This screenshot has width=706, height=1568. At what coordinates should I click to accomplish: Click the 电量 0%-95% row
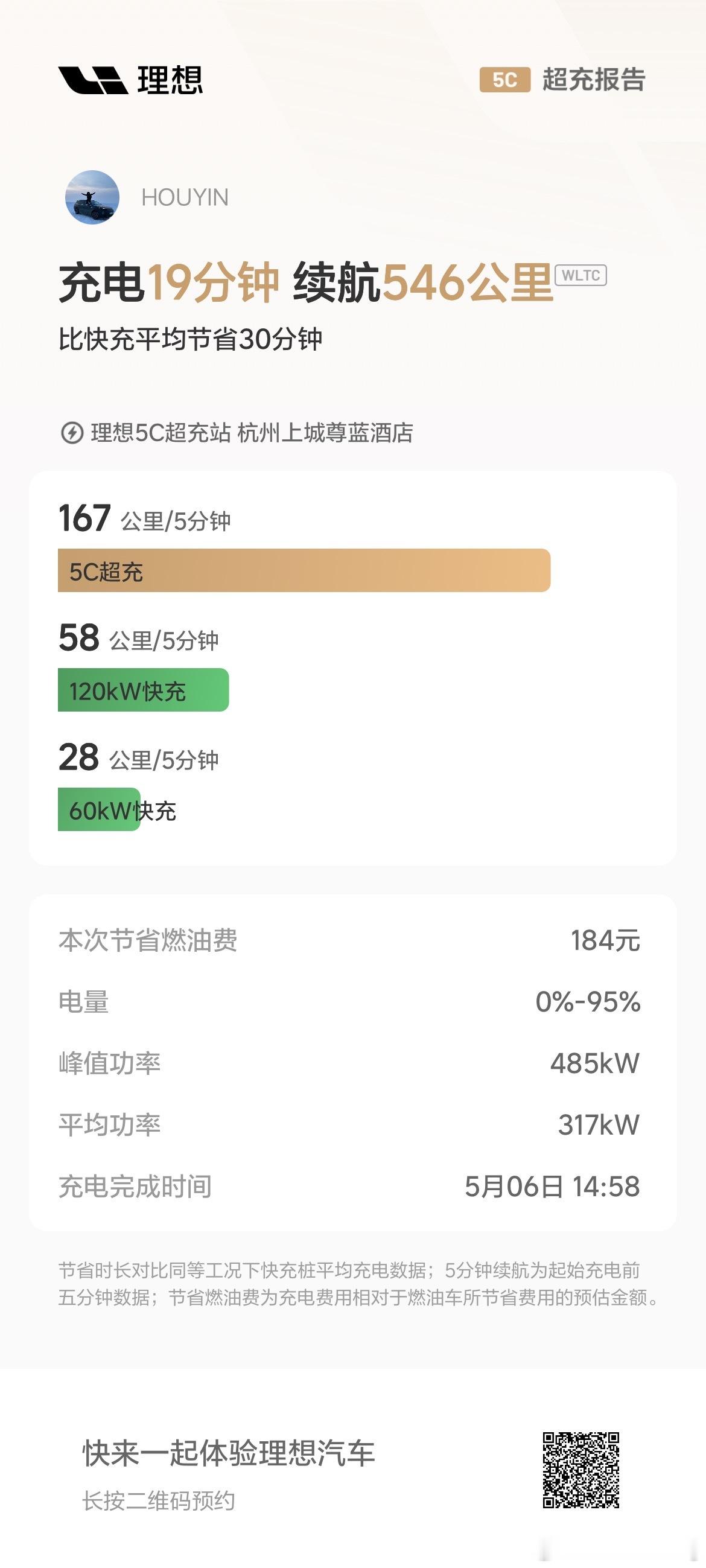pos(349,1002)
